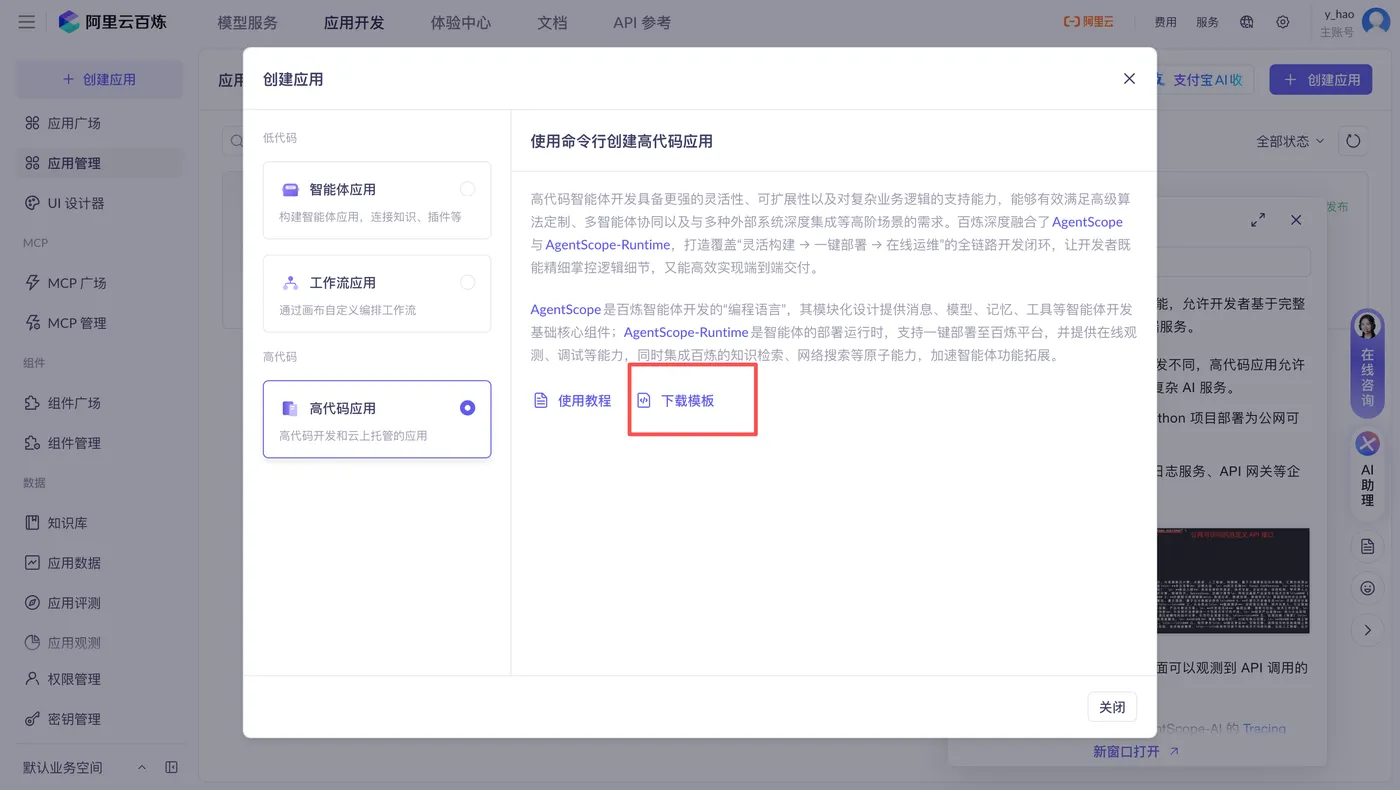Click the 下载模板 code file icon
The image size is (1400, 790).
(x=644, y=400)
